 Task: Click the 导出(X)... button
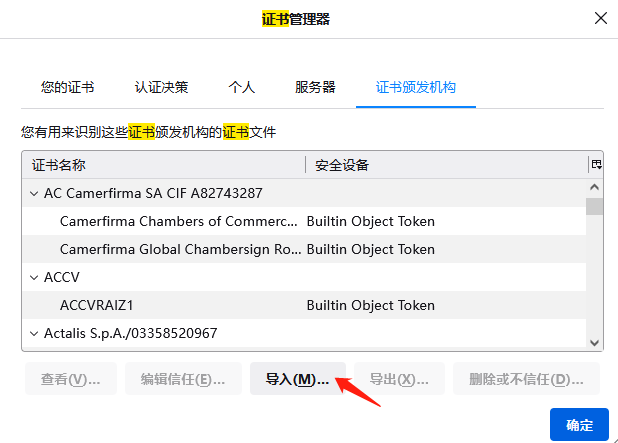click(x=399, y=379)
